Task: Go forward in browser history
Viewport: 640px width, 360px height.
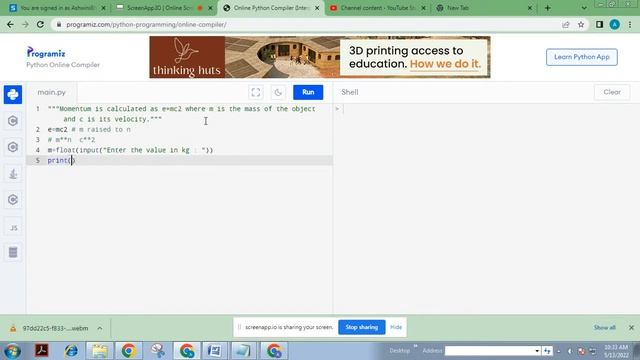Action: pos(25,24)
